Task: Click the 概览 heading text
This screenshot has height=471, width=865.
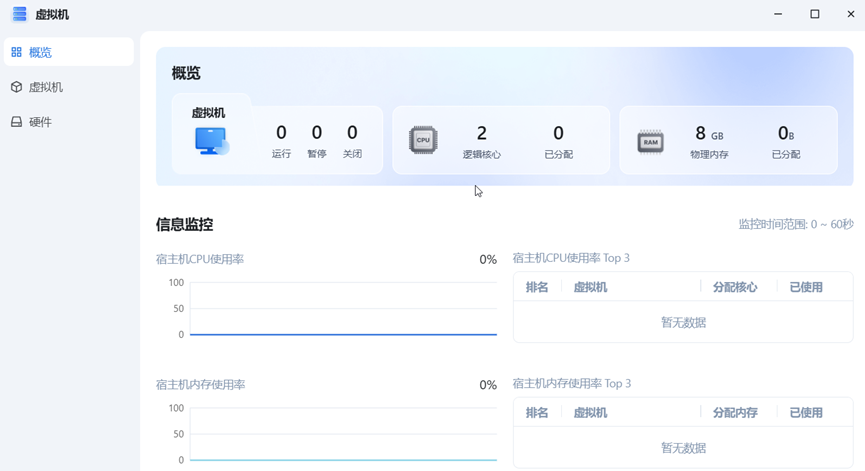Action: 186,73
